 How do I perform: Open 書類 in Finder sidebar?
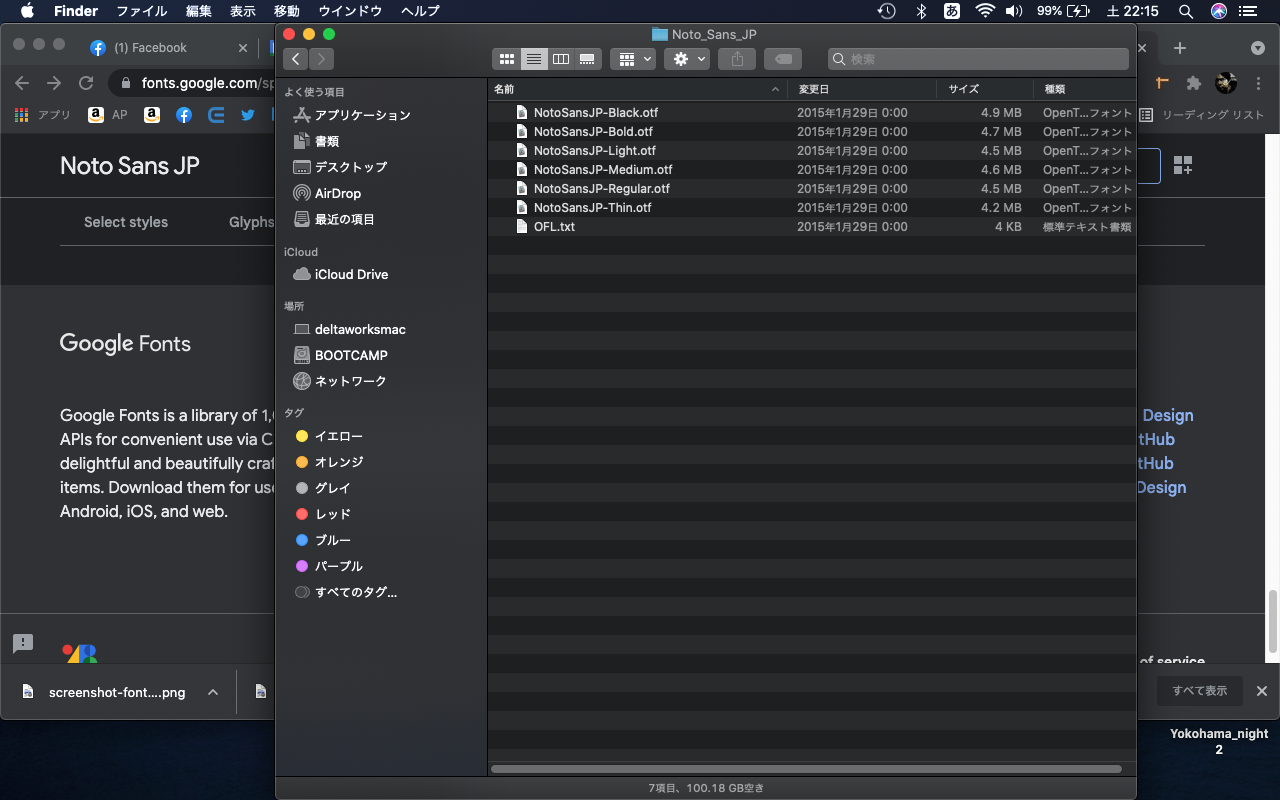click(x=316, y=141)
